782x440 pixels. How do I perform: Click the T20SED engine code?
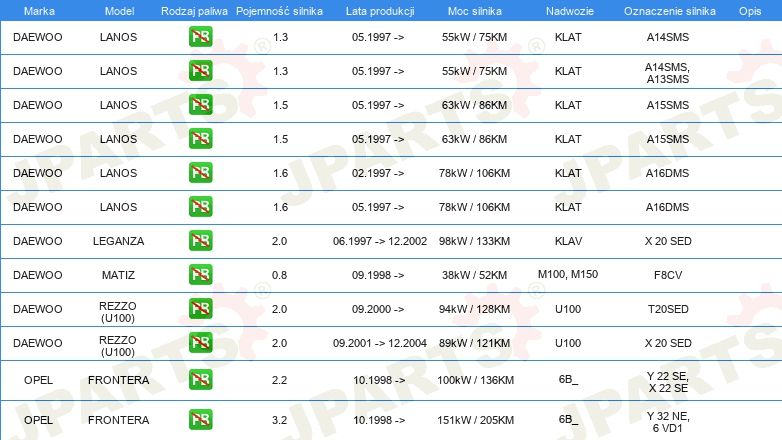(x=668, y=309)
